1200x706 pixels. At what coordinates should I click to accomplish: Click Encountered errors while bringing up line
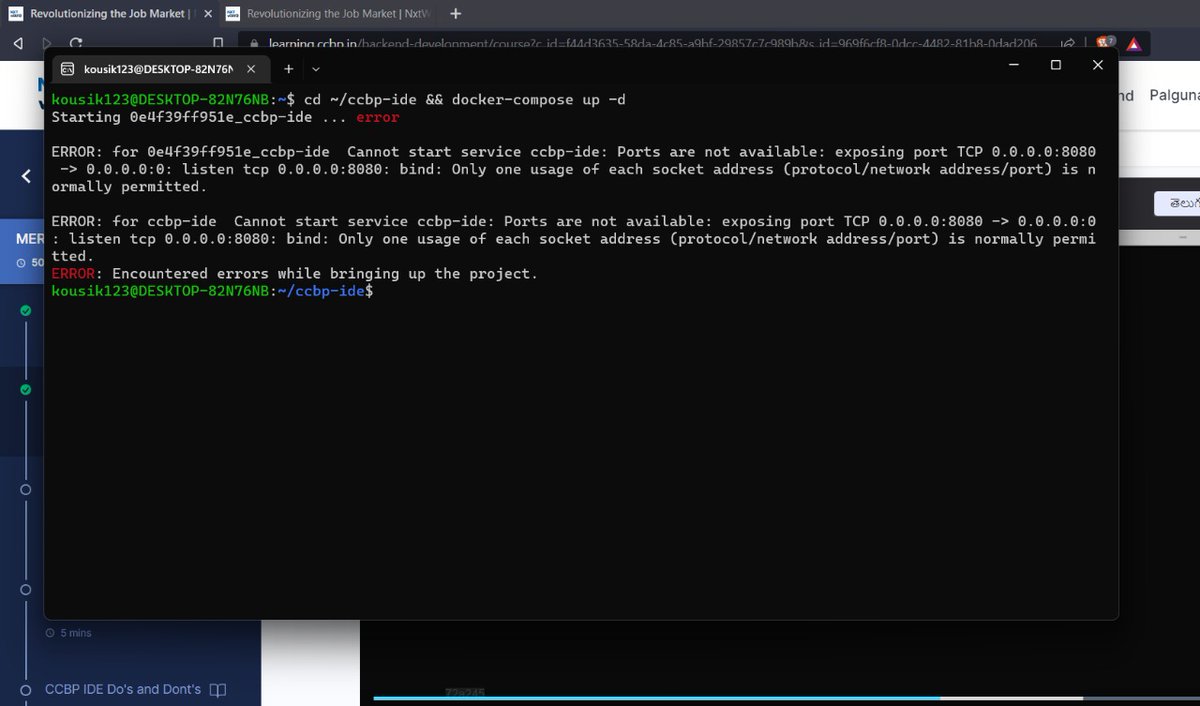(294, 273)
